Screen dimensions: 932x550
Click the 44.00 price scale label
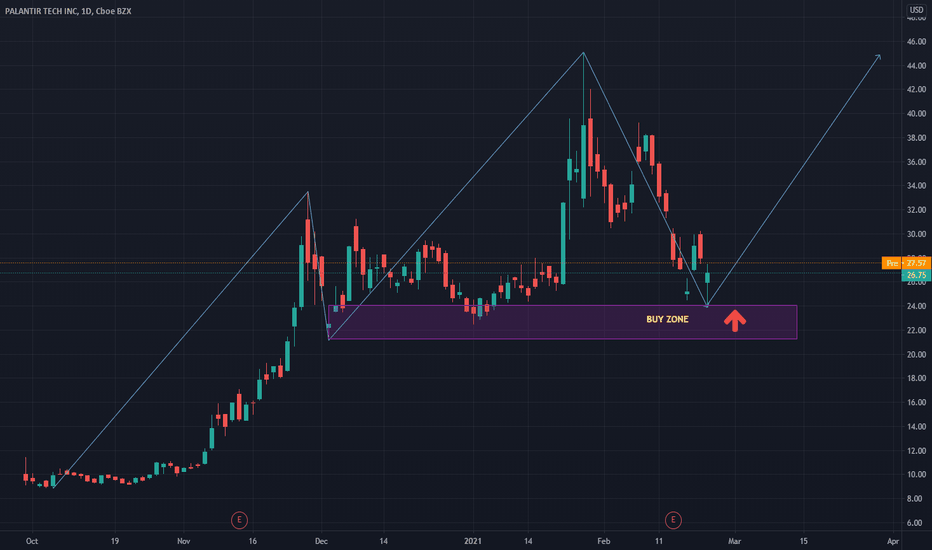[x=916, y=65]
